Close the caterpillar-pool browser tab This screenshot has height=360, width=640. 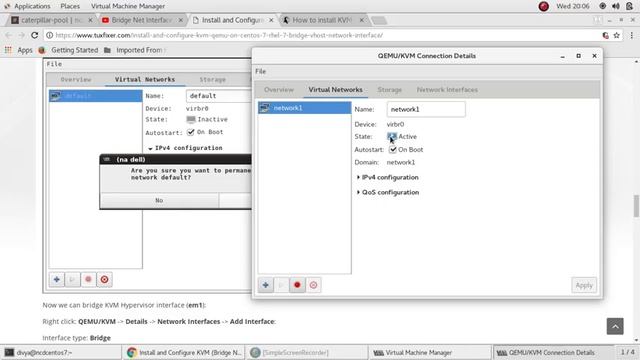tap(90, 20)
